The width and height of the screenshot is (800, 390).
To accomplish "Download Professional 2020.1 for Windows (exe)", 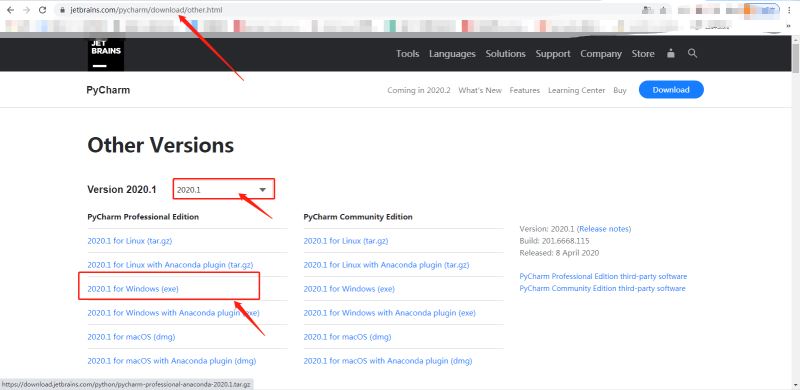I will pyautogui.click(x=133, y=289).
